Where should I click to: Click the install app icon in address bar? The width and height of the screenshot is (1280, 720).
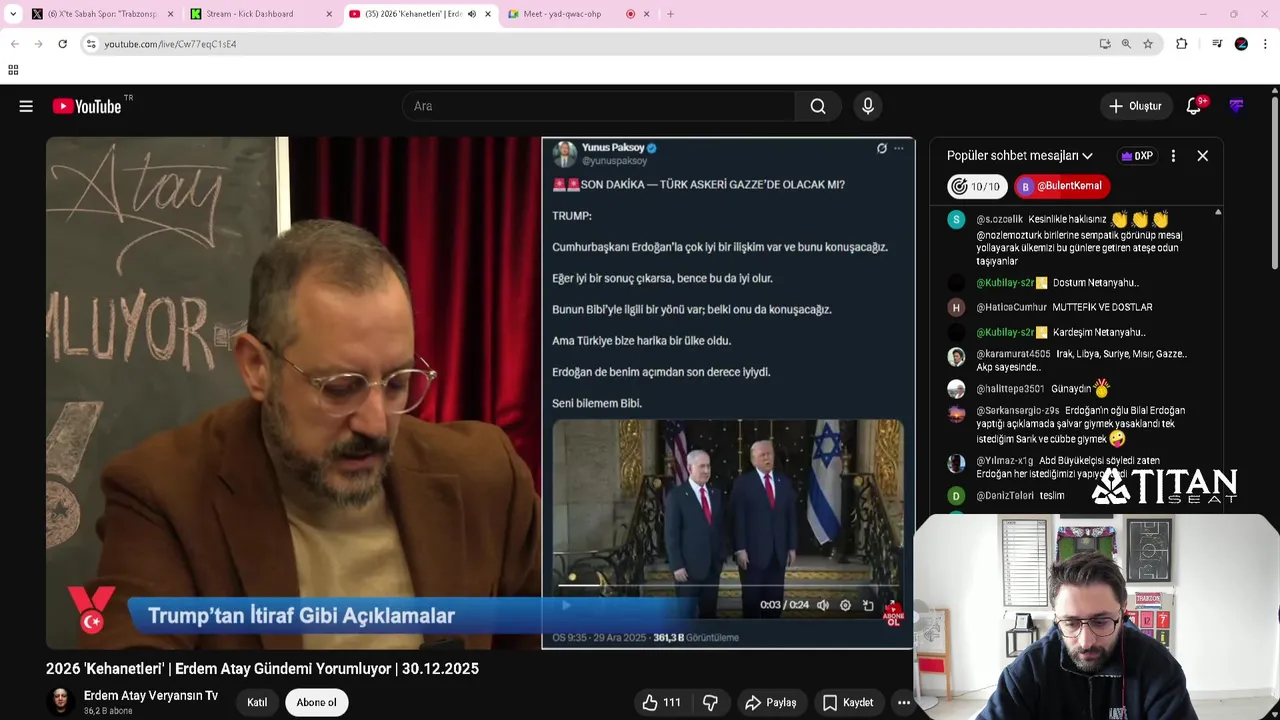click(x=1105, y=44)
